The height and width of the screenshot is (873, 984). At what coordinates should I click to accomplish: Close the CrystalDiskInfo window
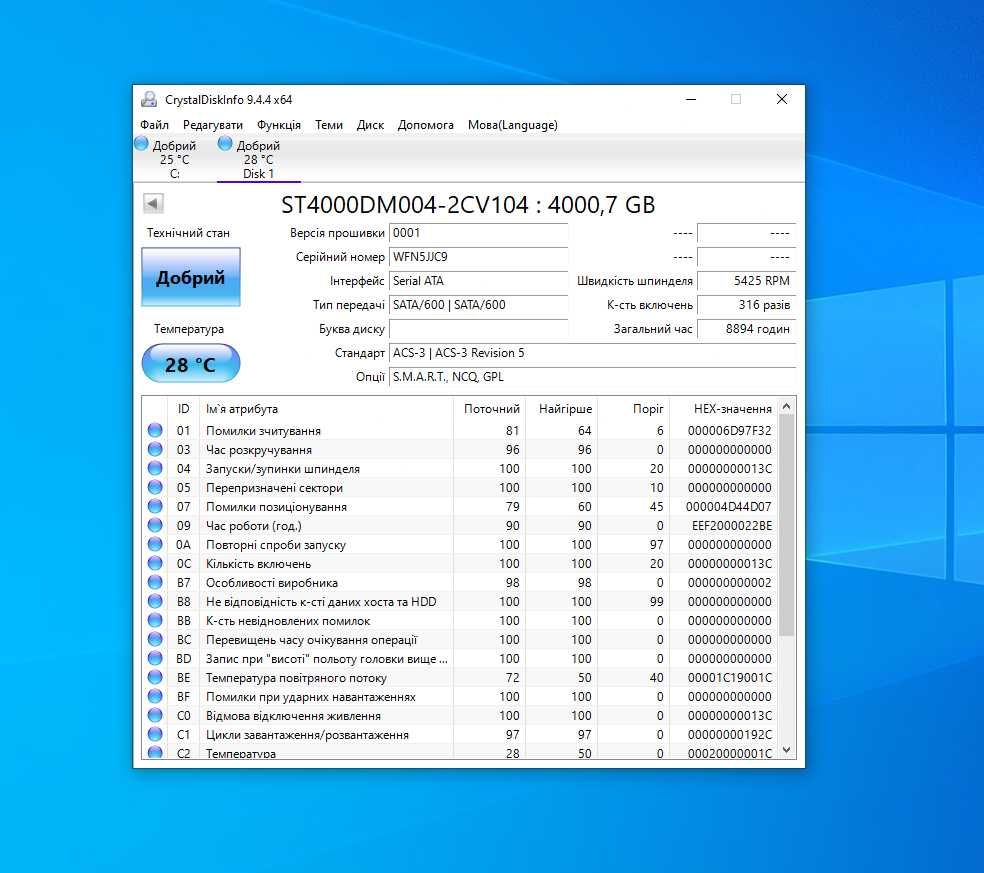click(781, 99)
